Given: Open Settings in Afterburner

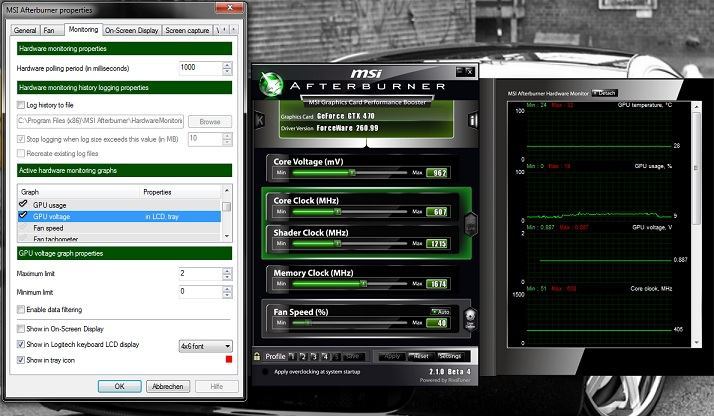Looking at the screenshot, I should click(x=450, y=356).
